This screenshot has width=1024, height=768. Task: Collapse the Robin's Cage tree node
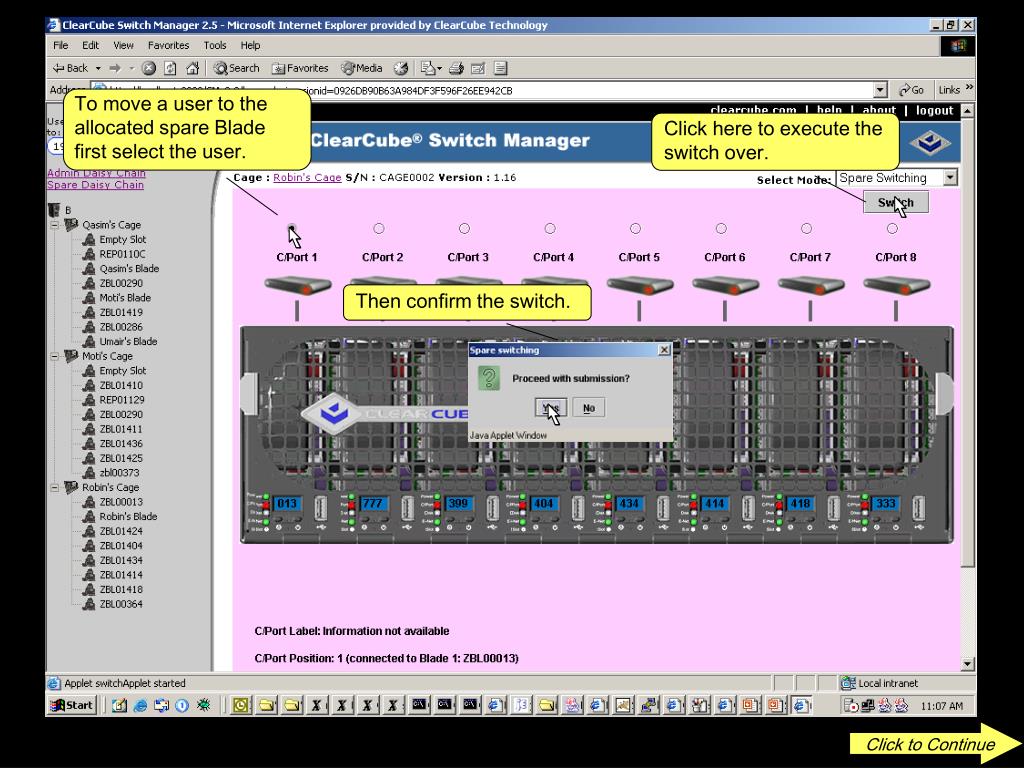coord(56,487)
